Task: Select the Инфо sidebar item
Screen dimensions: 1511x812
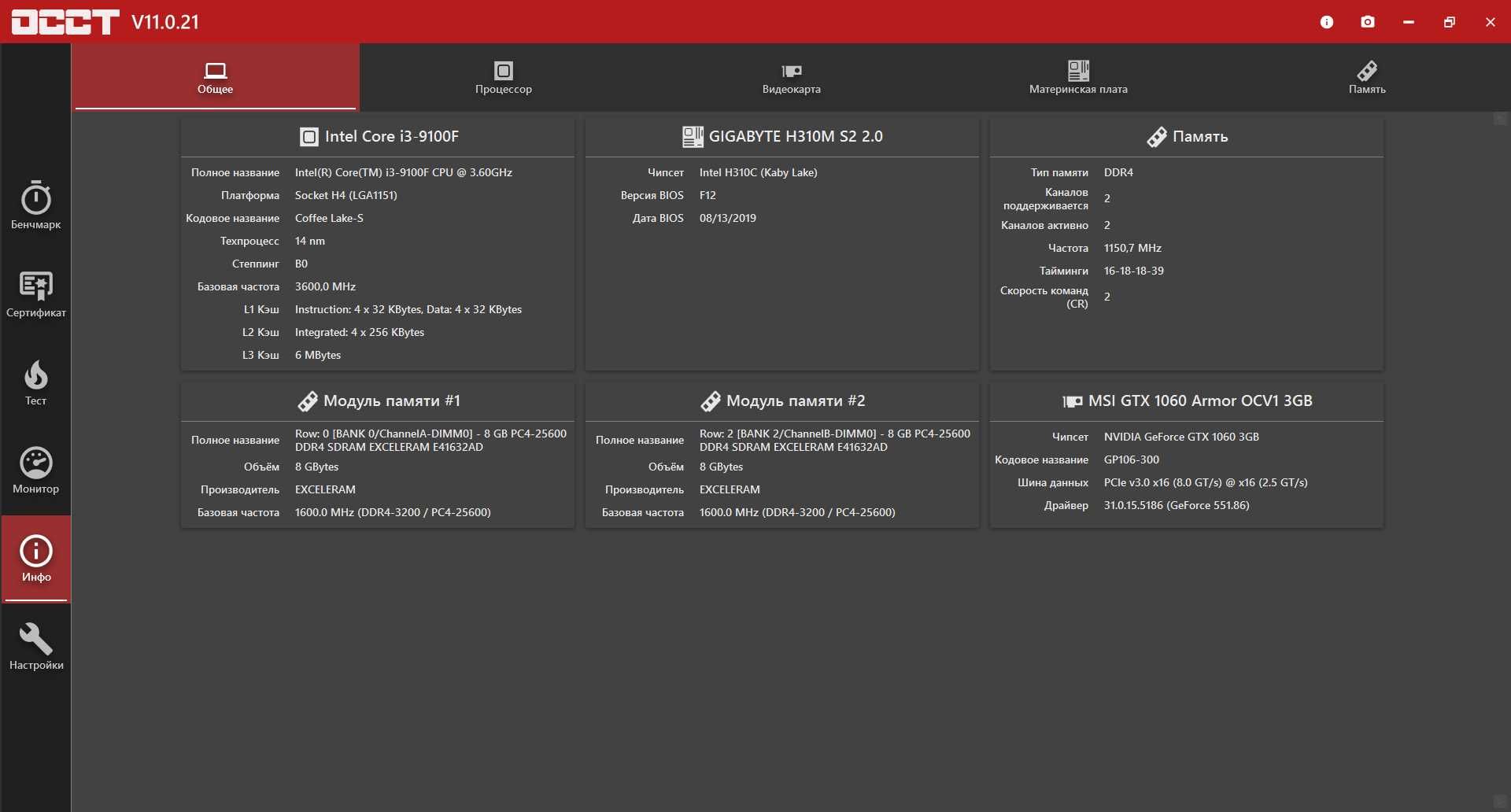Action: [35, 559]
